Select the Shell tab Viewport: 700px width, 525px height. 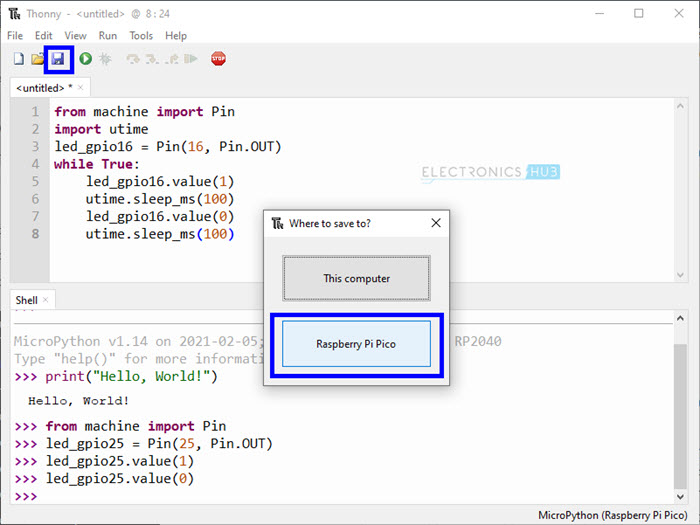point(26,299)
